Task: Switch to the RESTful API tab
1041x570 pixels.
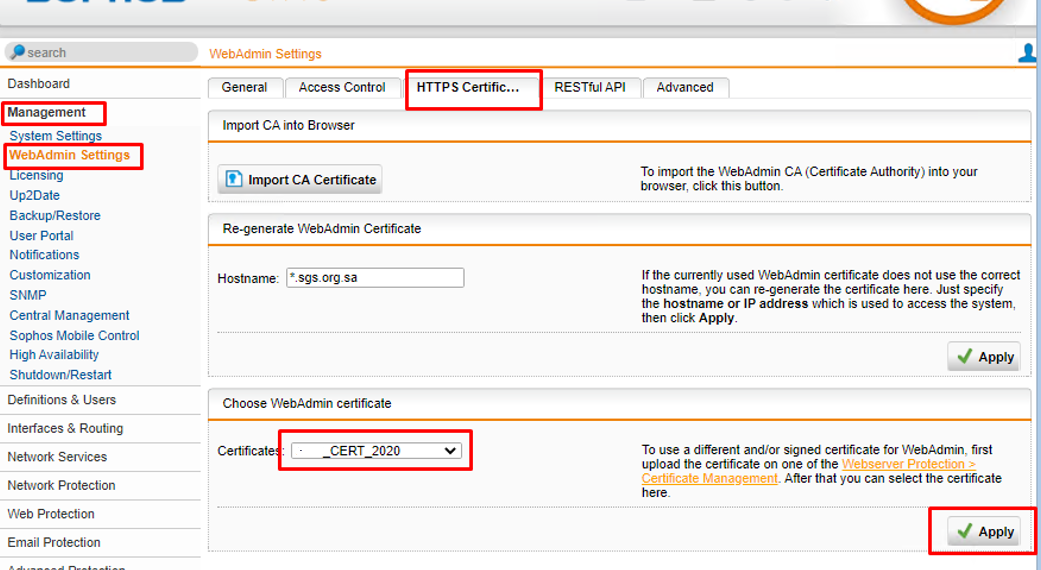Action: 590,88
